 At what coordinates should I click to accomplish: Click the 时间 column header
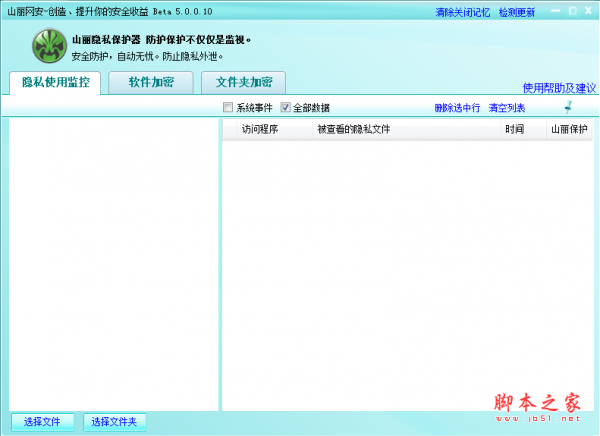pyautogui.click(x=523, y=129)
